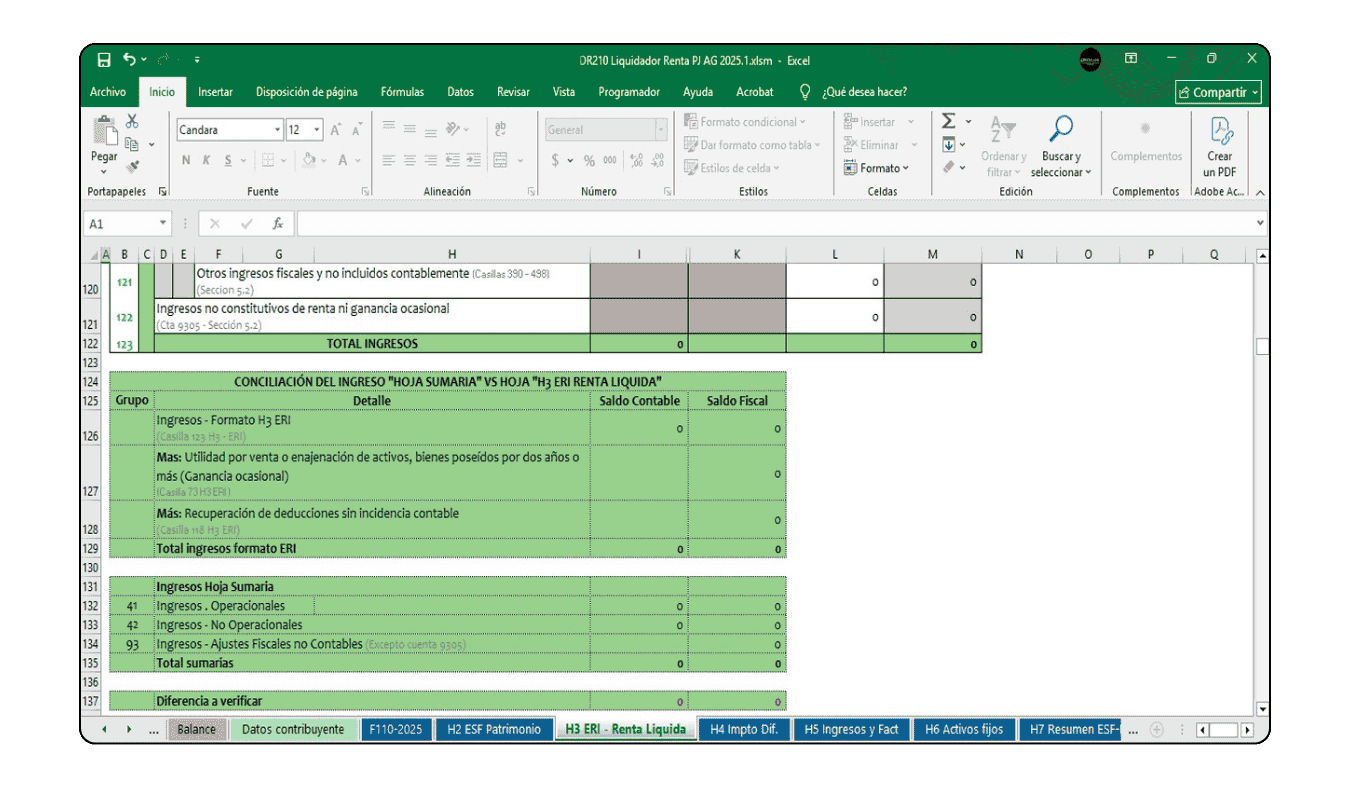
Task: Click the Name Box showing A1
Action: point(120,224)
